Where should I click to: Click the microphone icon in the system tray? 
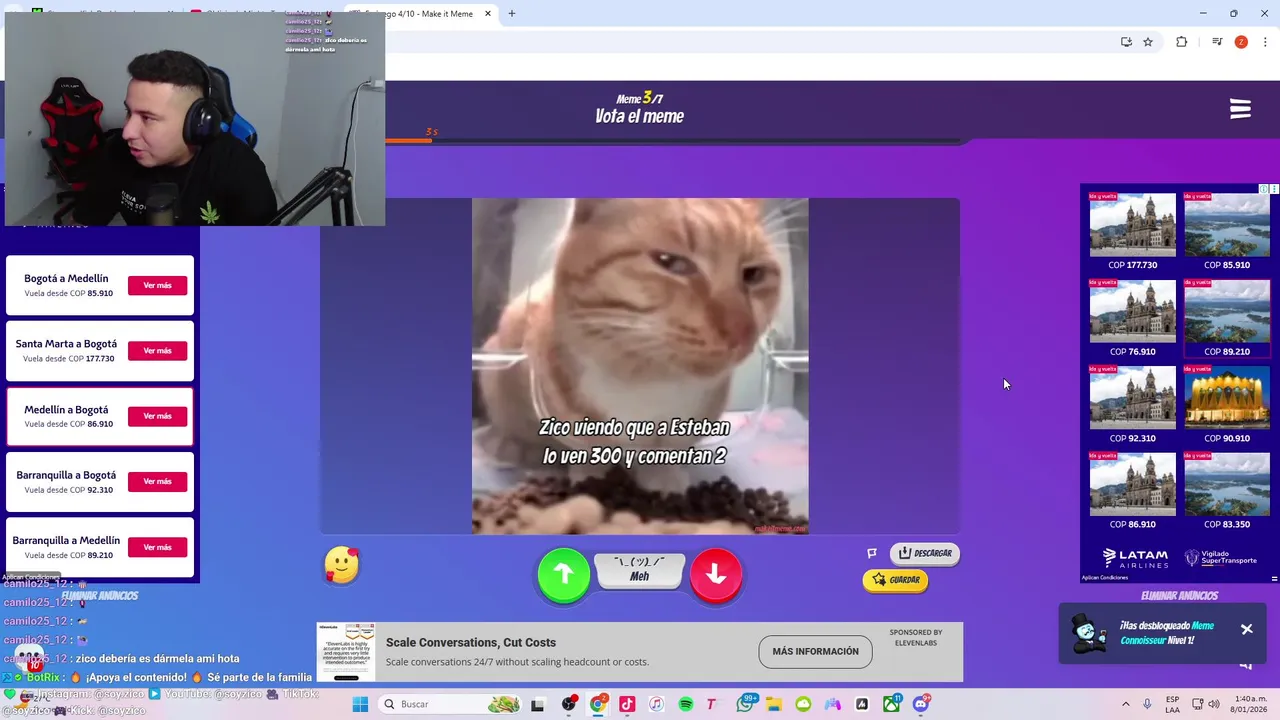[1147, 704]
